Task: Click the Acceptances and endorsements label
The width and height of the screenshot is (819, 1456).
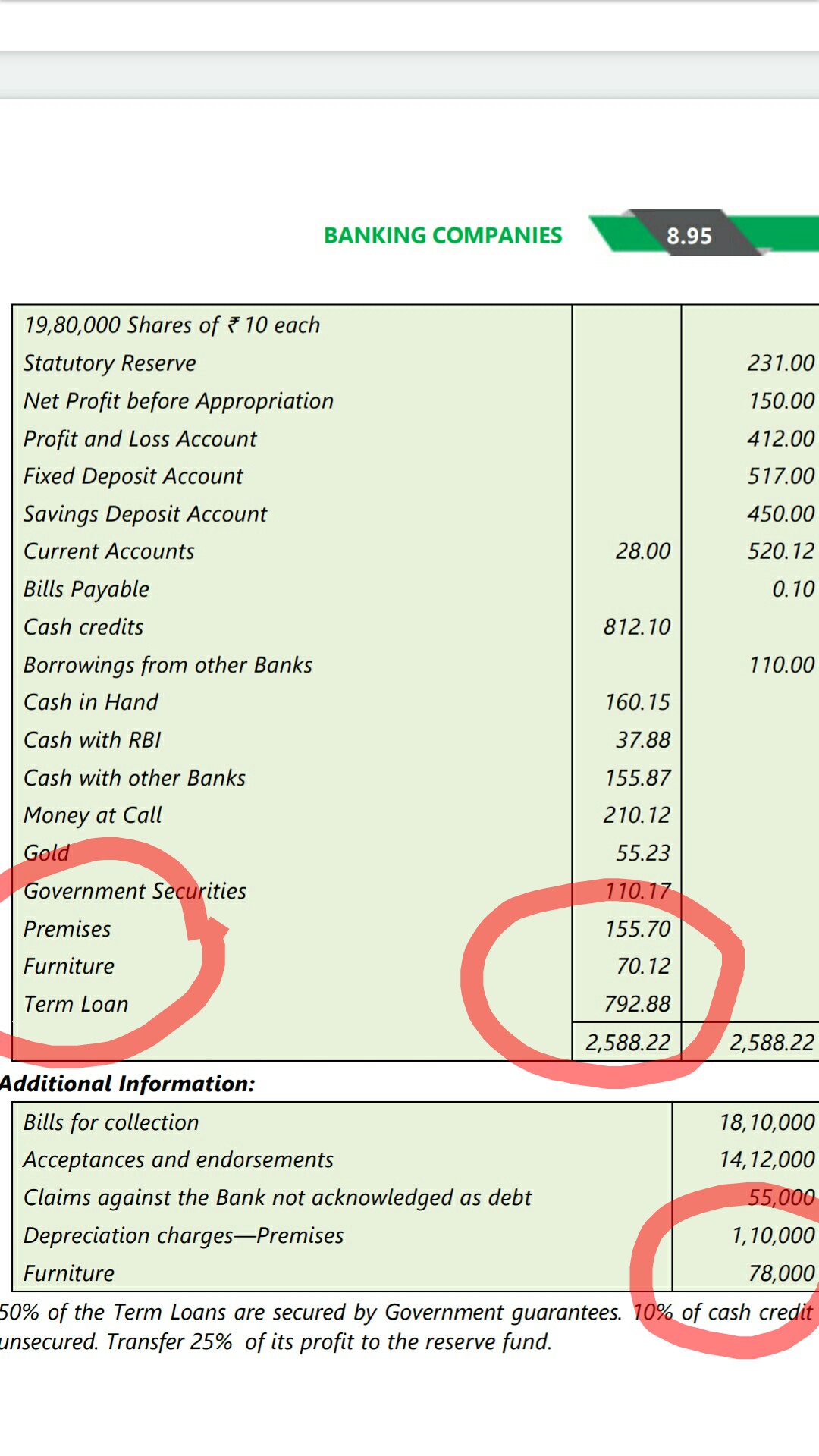Action: click(178, 1160)
